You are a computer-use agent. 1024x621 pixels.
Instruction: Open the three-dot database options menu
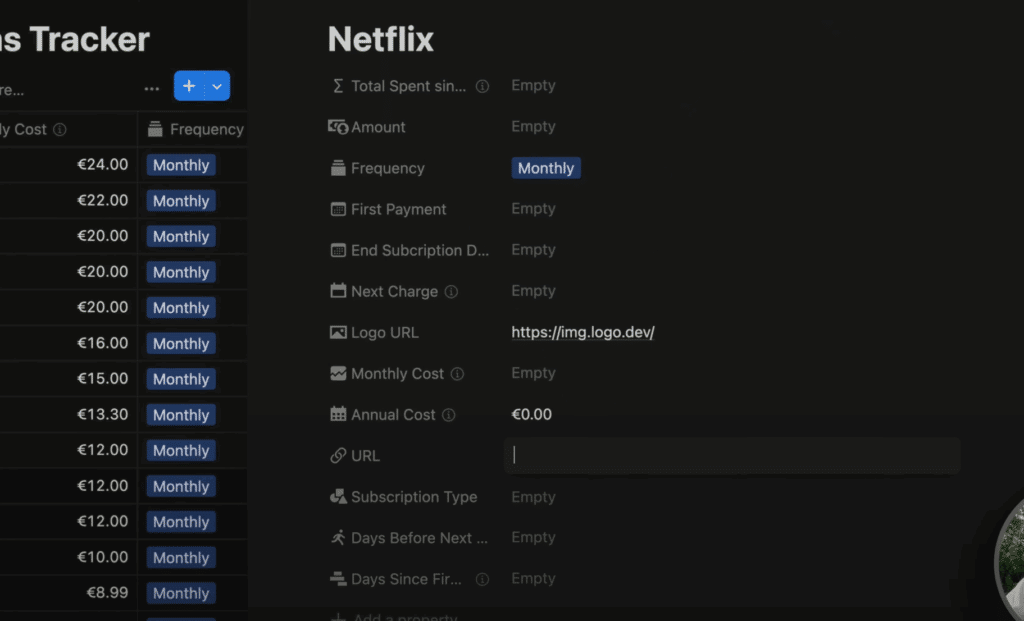click(151, 88)
